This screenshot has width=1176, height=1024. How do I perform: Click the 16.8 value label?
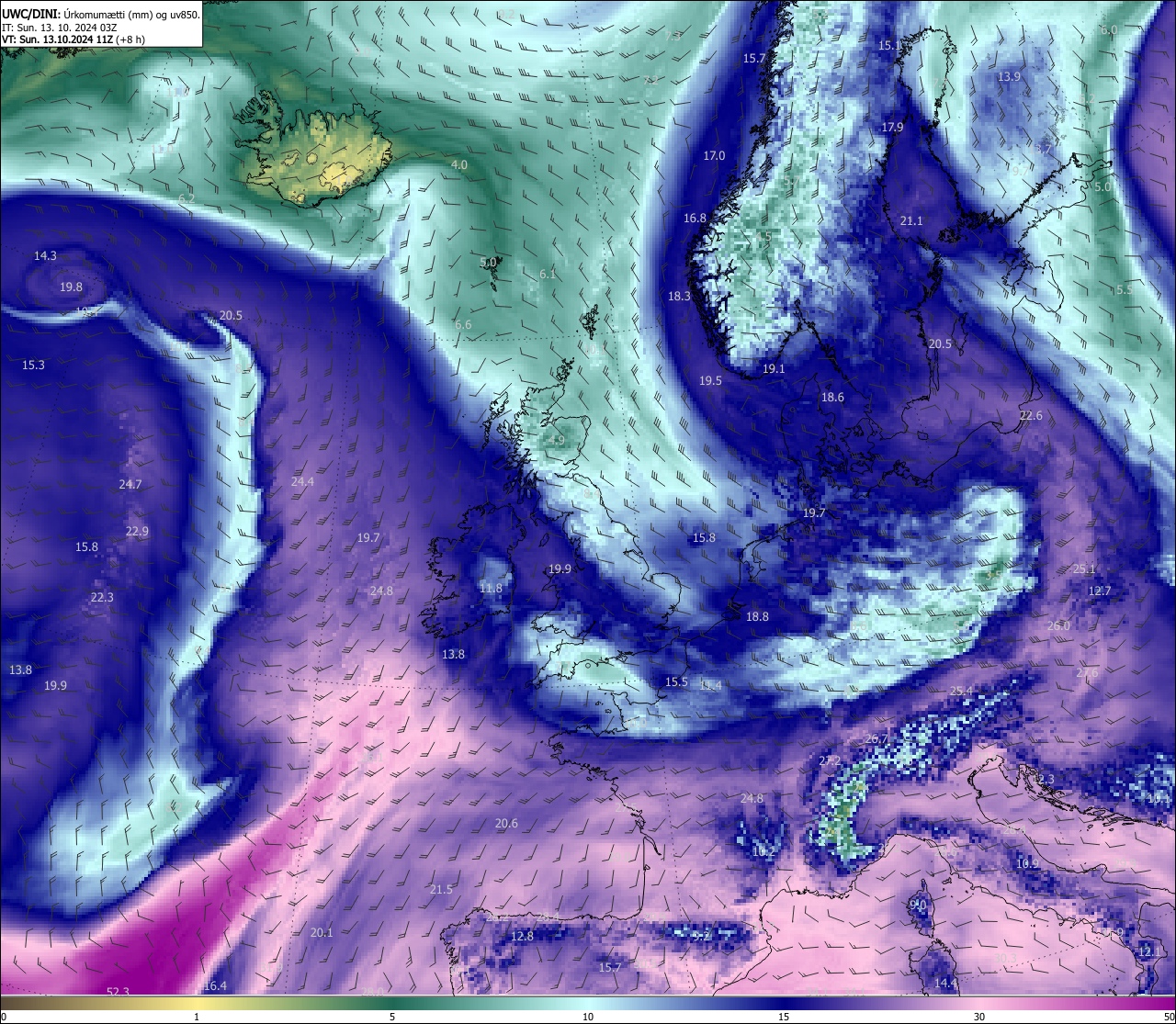(695, 219)
